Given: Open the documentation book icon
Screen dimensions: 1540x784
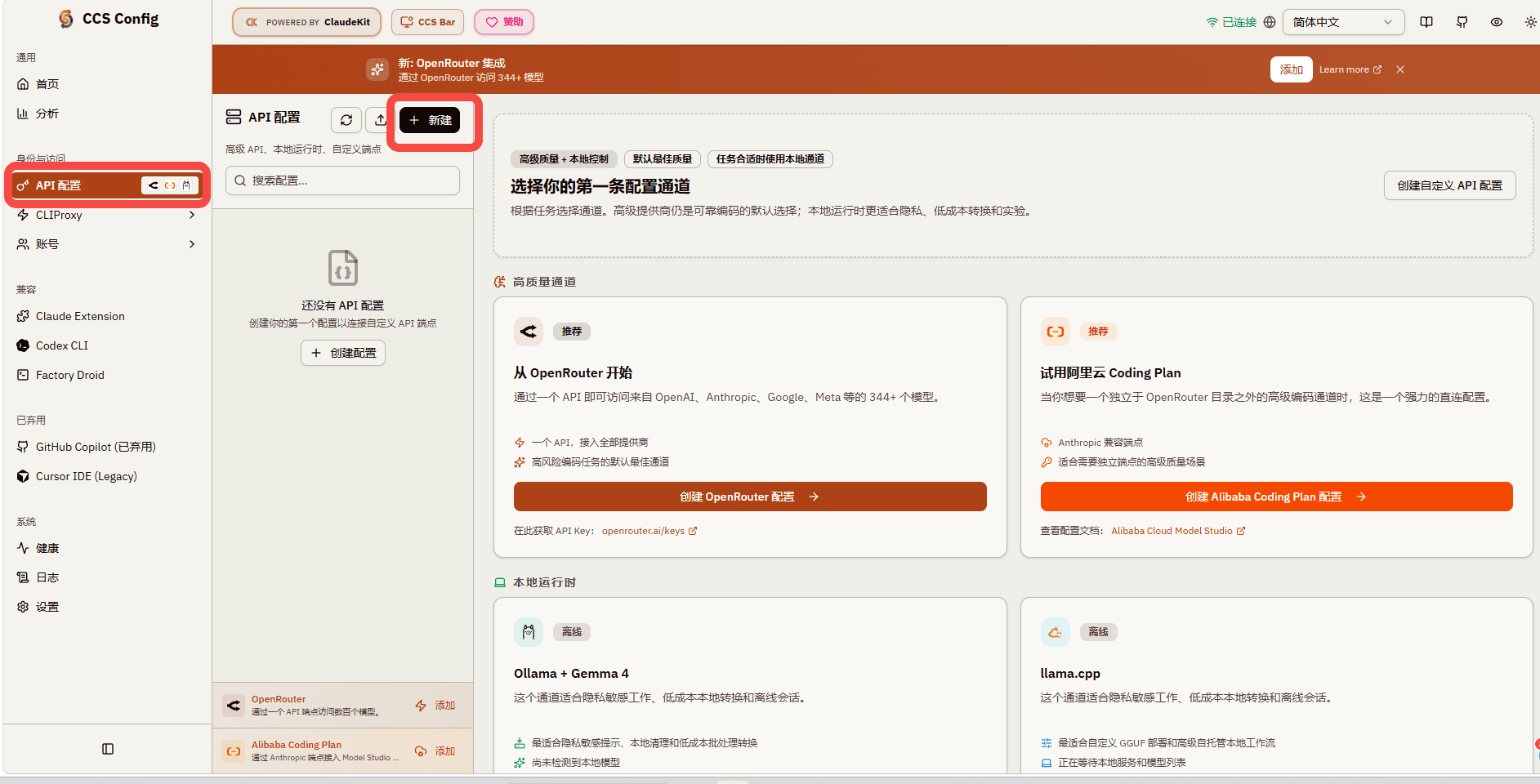Looking at the screenshot, I should coord(1426,22).
